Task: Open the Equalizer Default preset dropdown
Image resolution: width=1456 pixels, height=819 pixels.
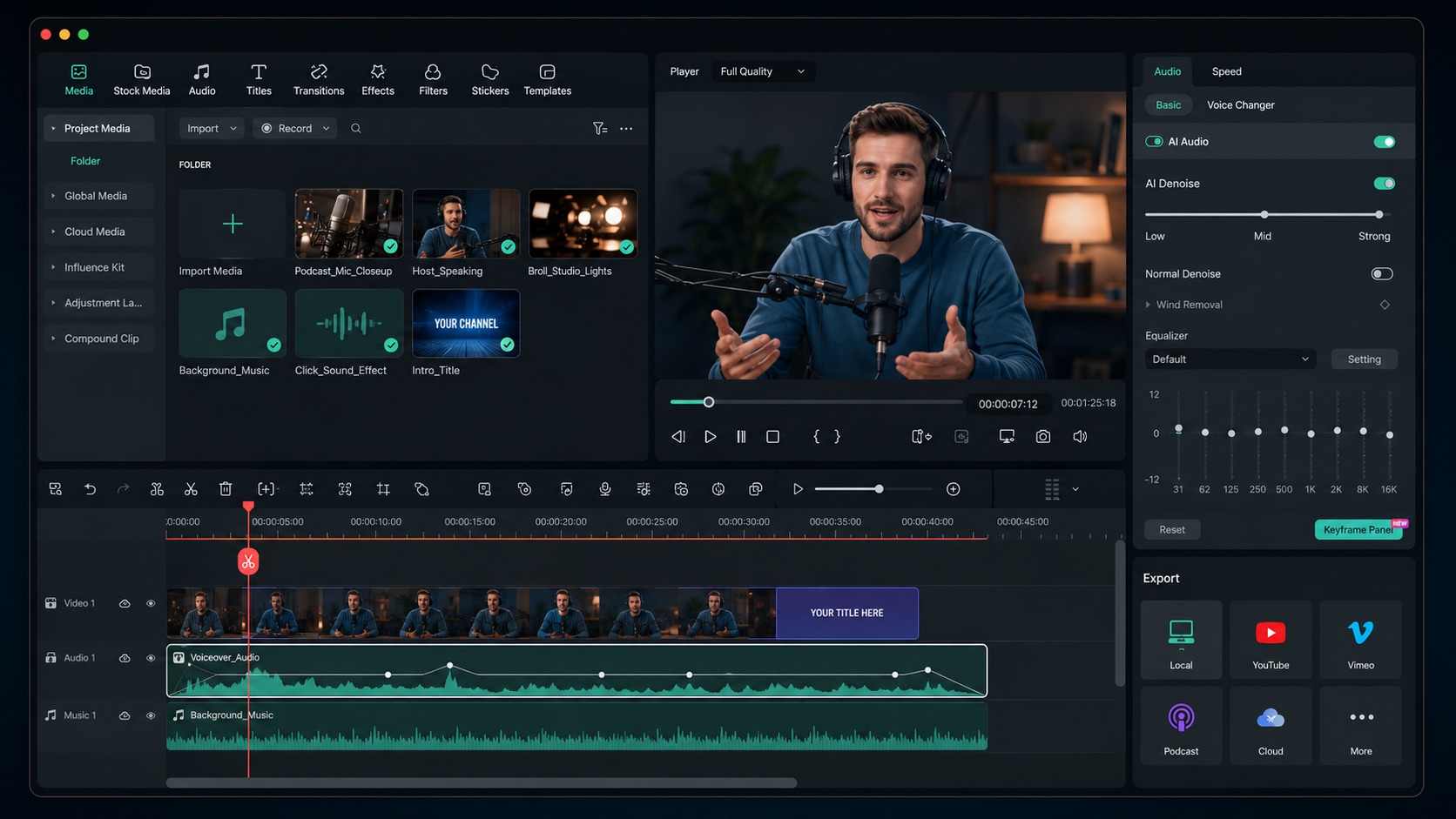Action: point(1230,359)
